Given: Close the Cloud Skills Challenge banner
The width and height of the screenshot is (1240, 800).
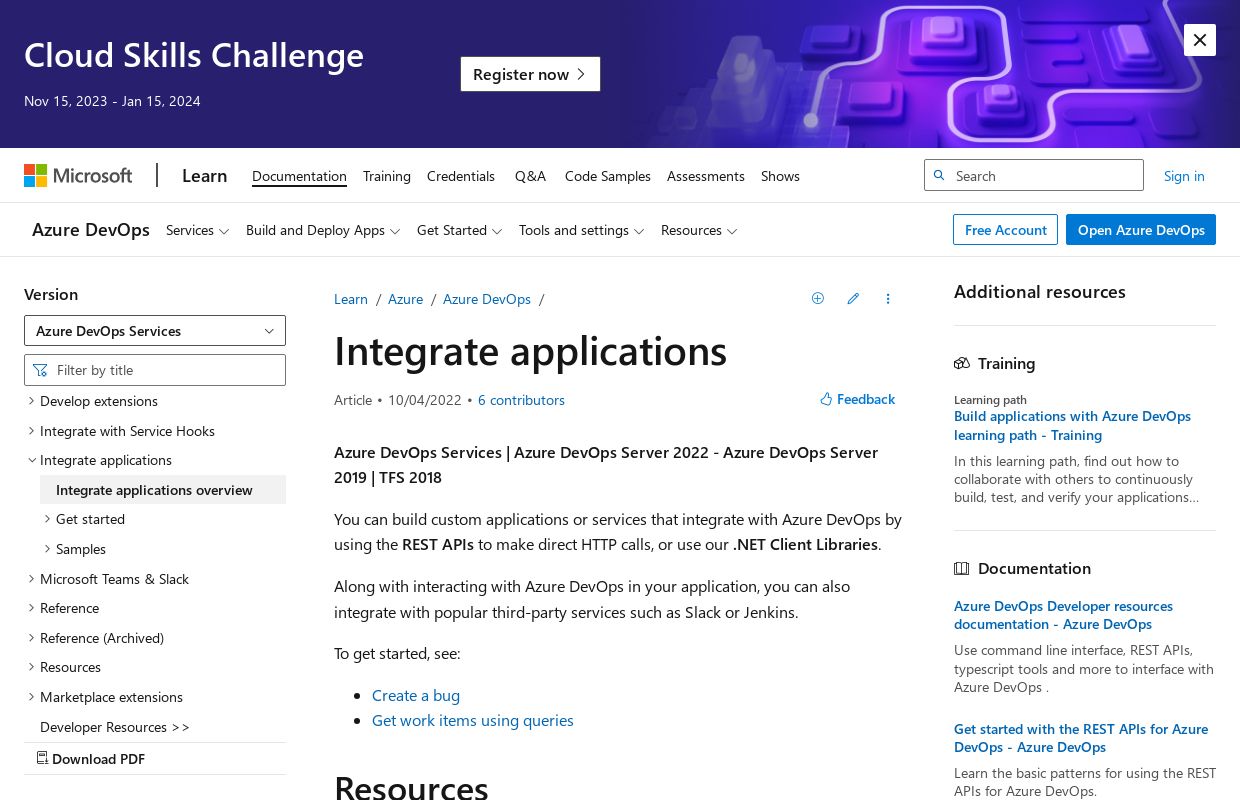Looking at the screenshot, I should click(x=1199, y=40).
